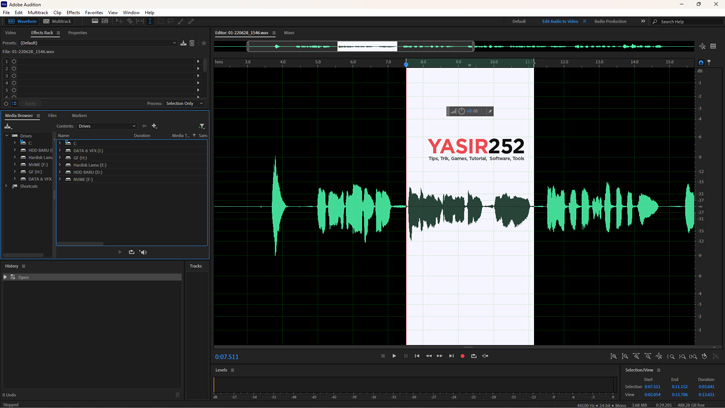Select the Razor tool in toolbar
Screen dimensions: 725x408
[130, 21]
